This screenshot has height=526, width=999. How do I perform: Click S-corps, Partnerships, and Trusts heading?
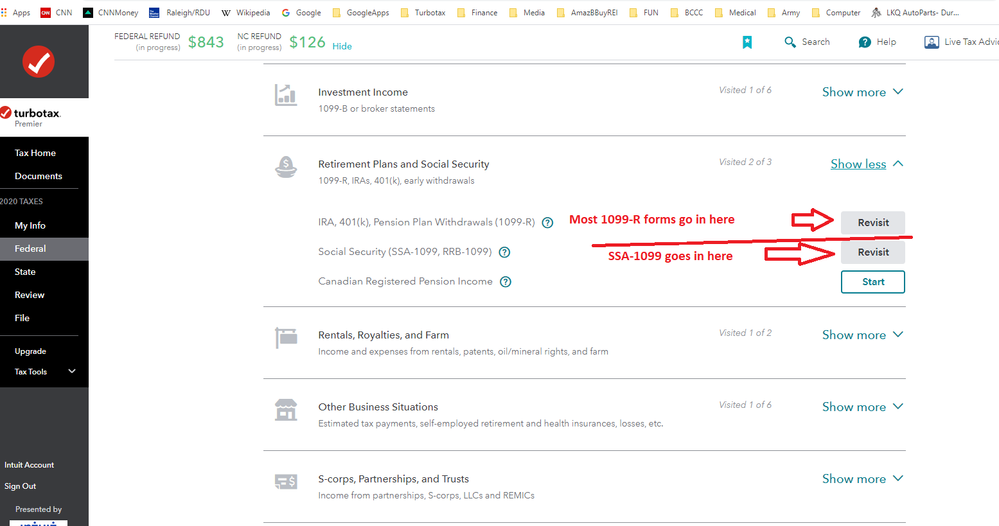[394, 479]
